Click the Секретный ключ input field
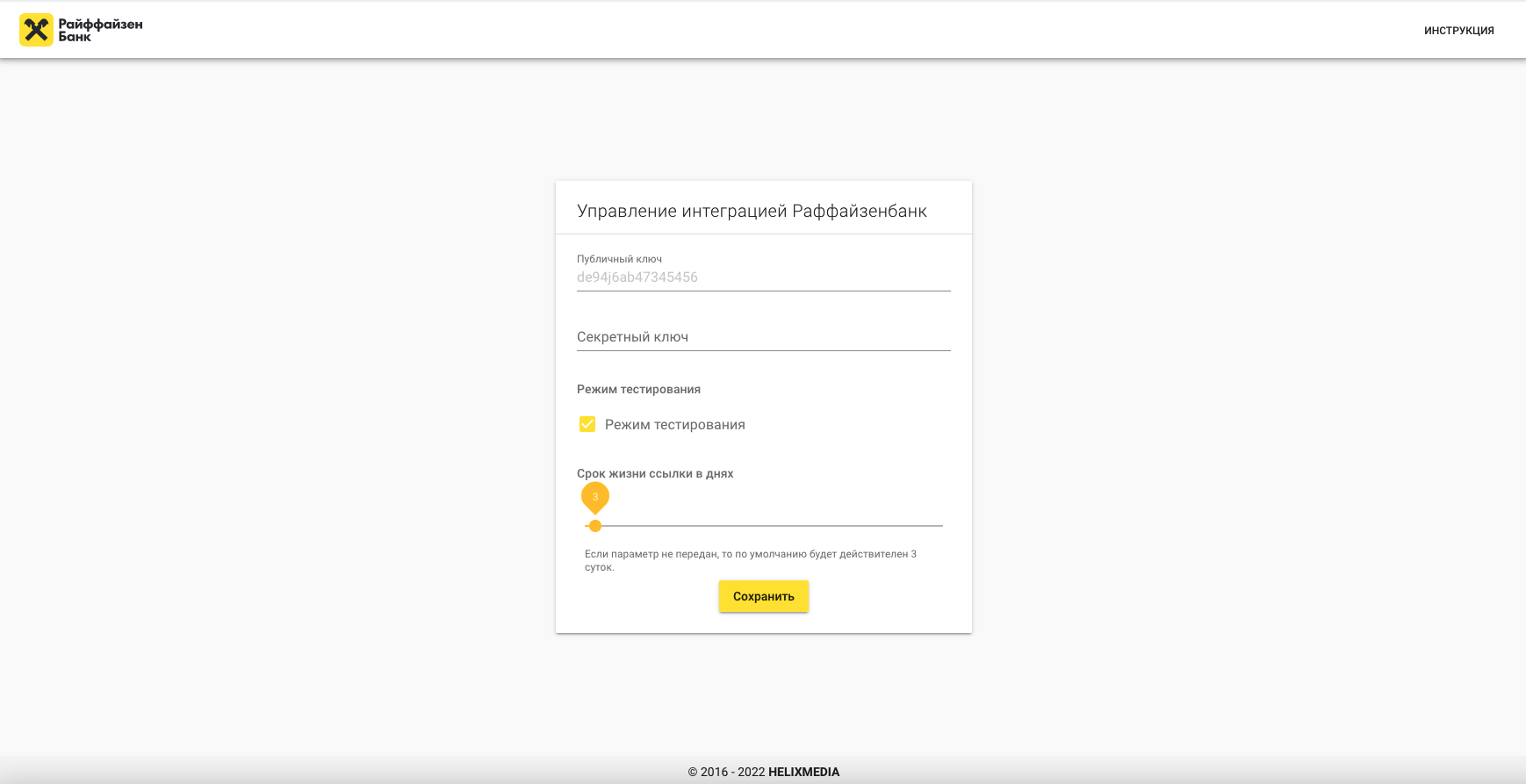Image resolution: width=1526 pixels, height=784 pixels. [x=763, y=337]
